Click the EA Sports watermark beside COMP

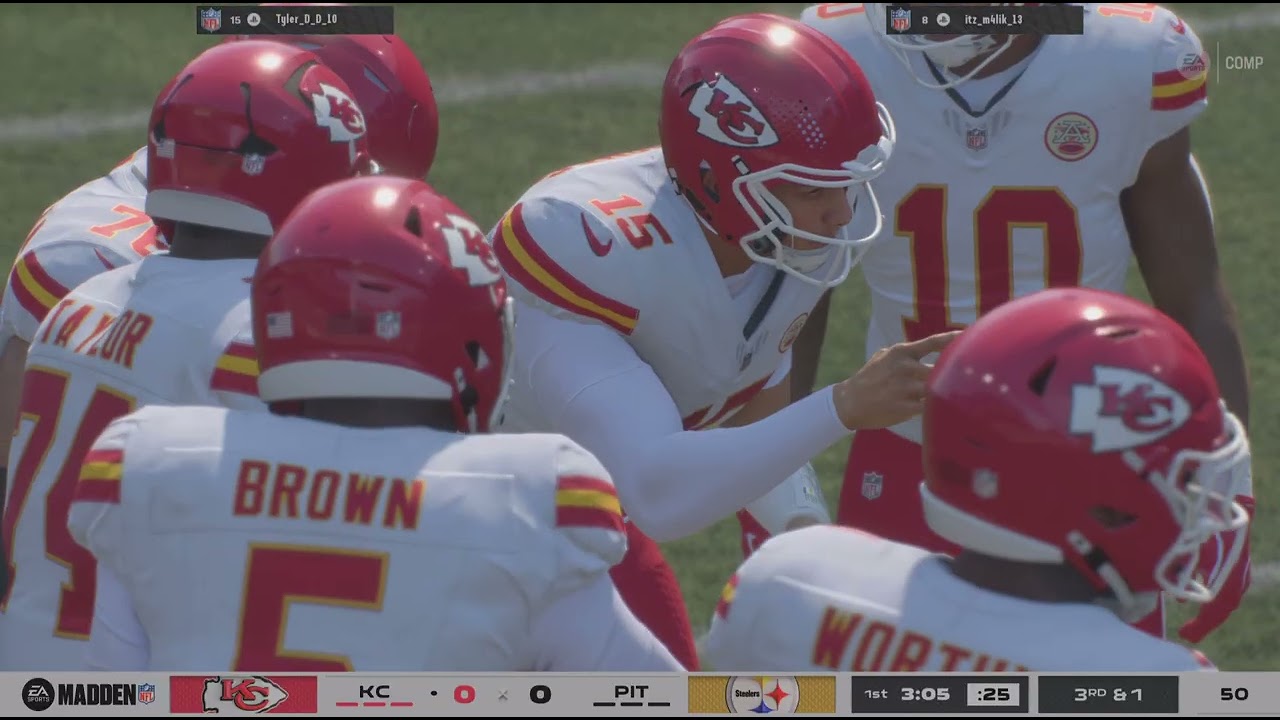pos(1193,63)
